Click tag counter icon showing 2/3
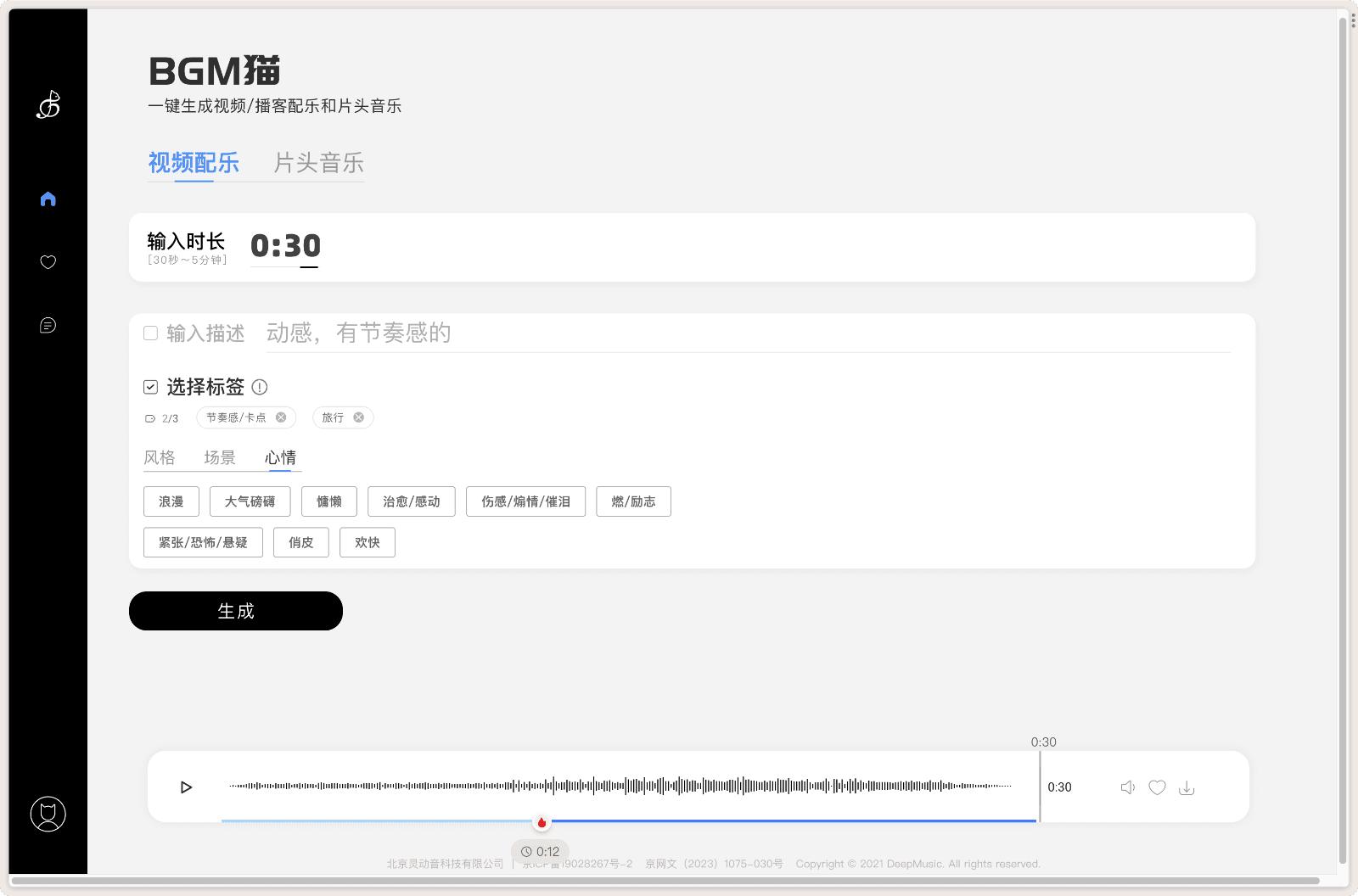This screenshot has width=1358, height=896. click(x=150, y=418)
